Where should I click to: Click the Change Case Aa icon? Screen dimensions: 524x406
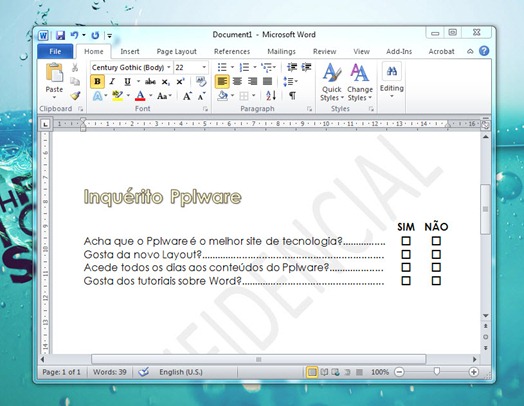[162, 96]
